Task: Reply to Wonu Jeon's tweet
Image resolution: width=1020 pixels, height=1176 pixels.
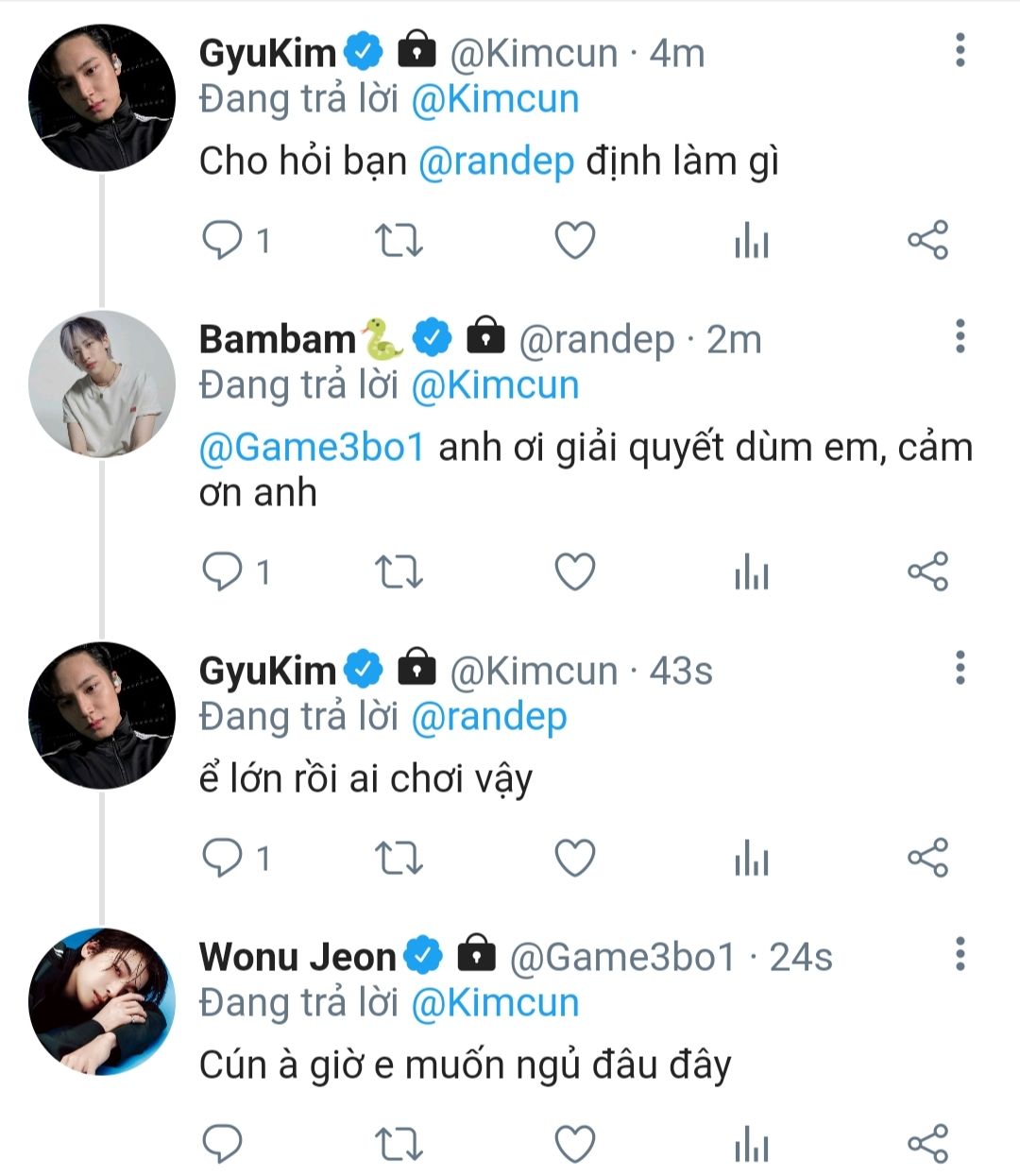Action: [223, 1144]
